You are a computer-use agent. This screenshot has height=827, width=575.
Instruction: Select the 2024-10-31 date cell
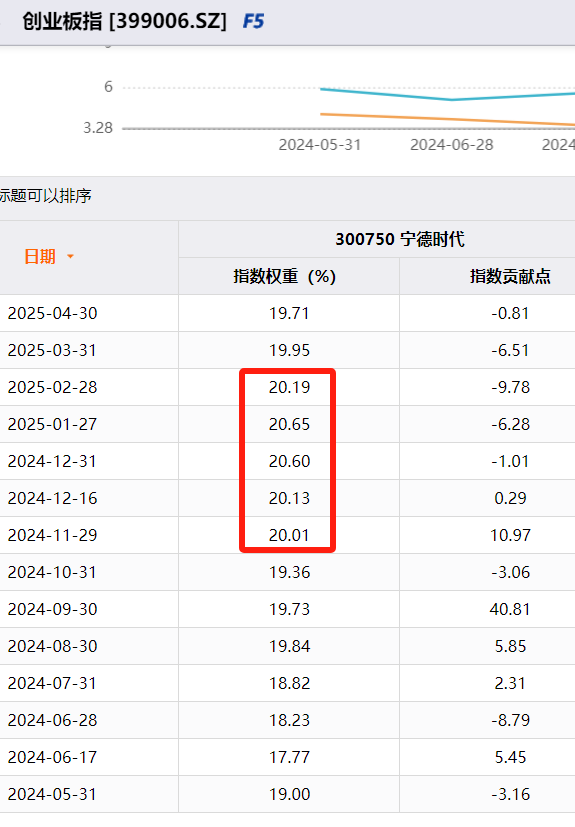pyautogui.click(x=52, y=572)
